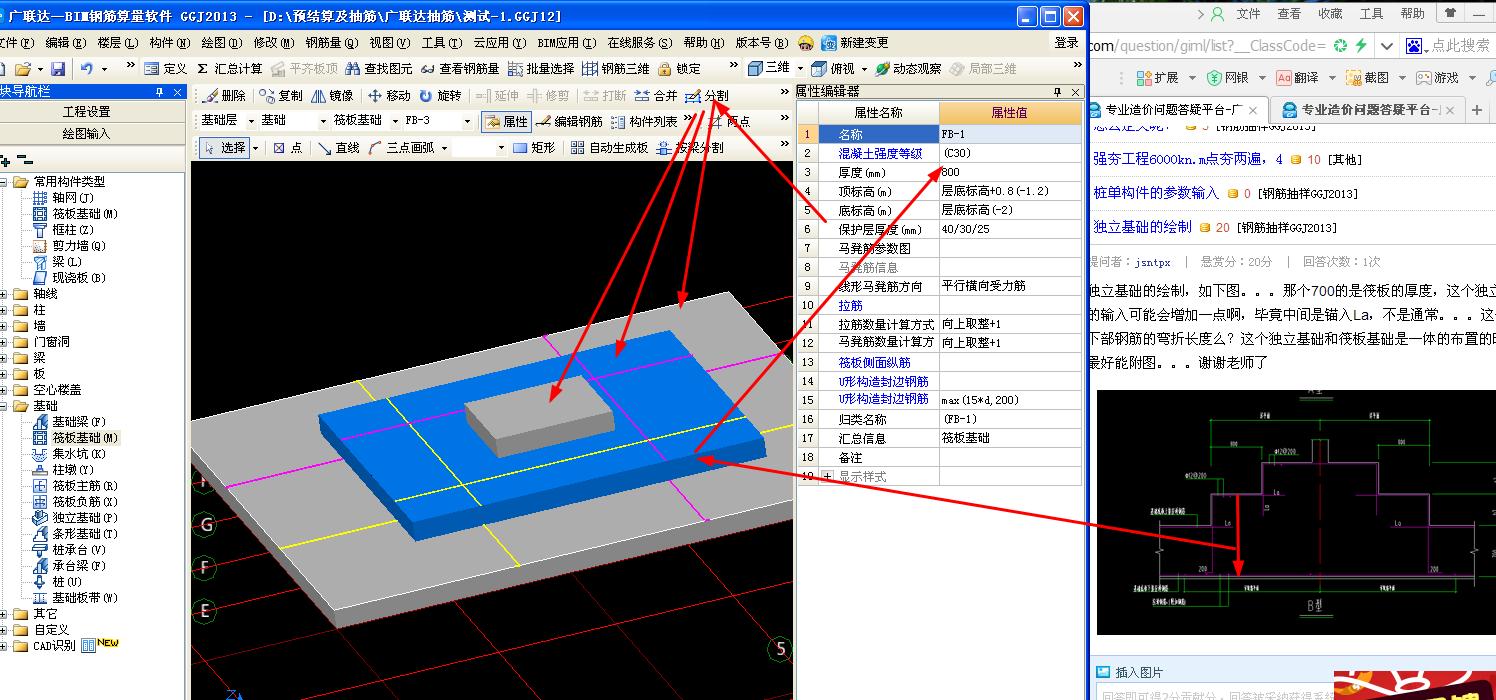The image size is (1496, 700).
Task: Open the 在线服务 menu
Action: pos(638,43)
